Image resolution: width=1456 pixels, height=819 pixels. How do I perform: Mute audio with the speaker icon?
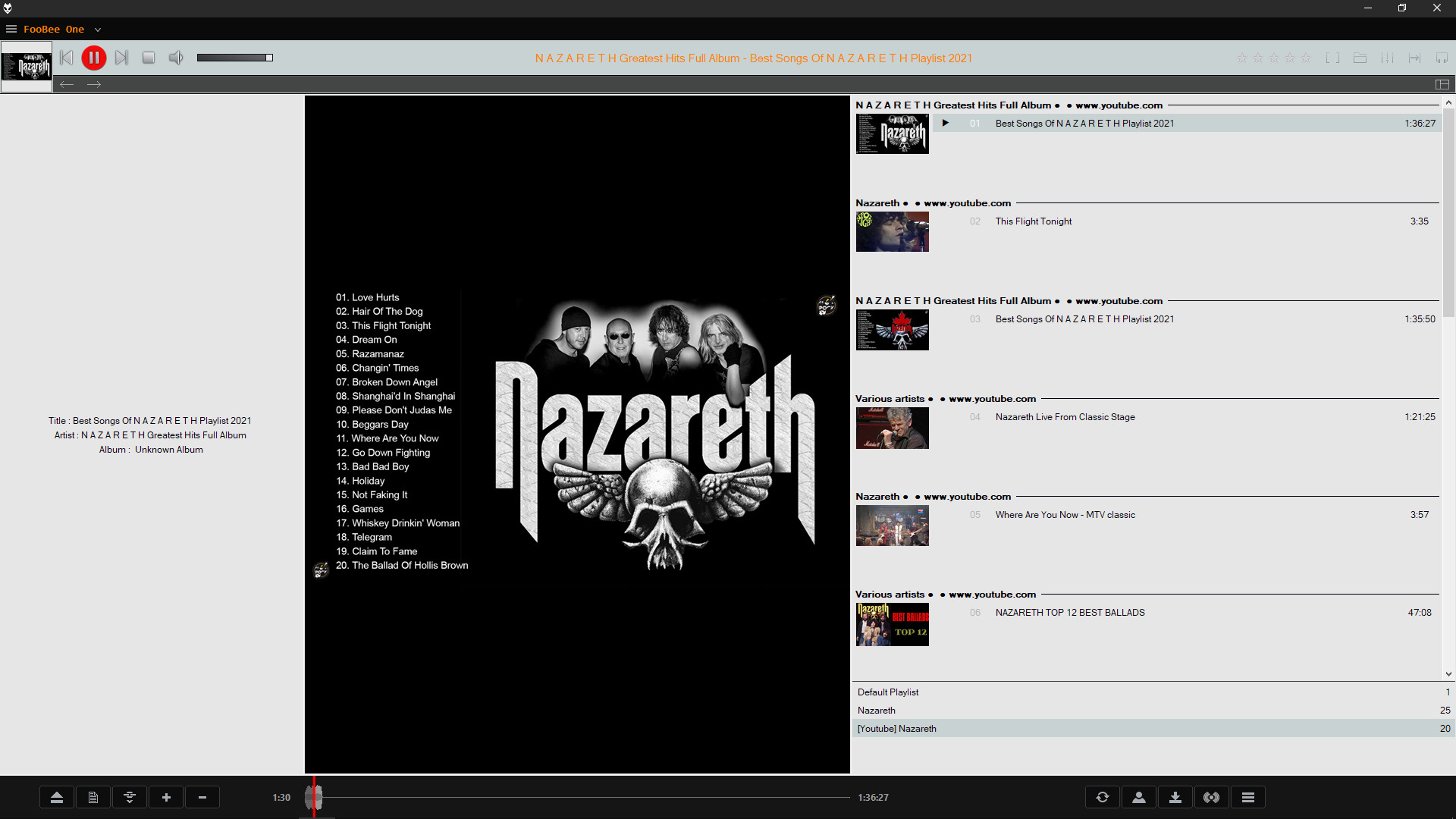pos(176,58)
